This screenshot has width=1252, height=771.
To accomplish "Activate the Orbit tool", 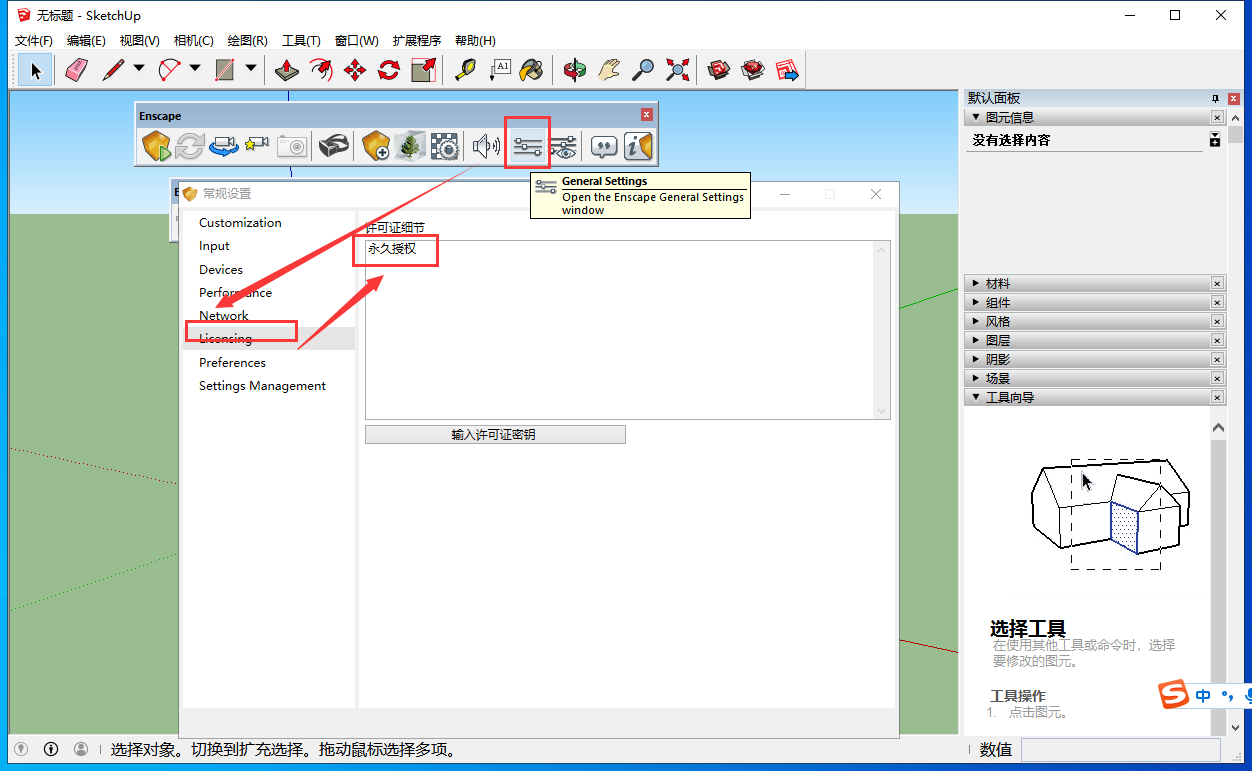I will [574, 70].
